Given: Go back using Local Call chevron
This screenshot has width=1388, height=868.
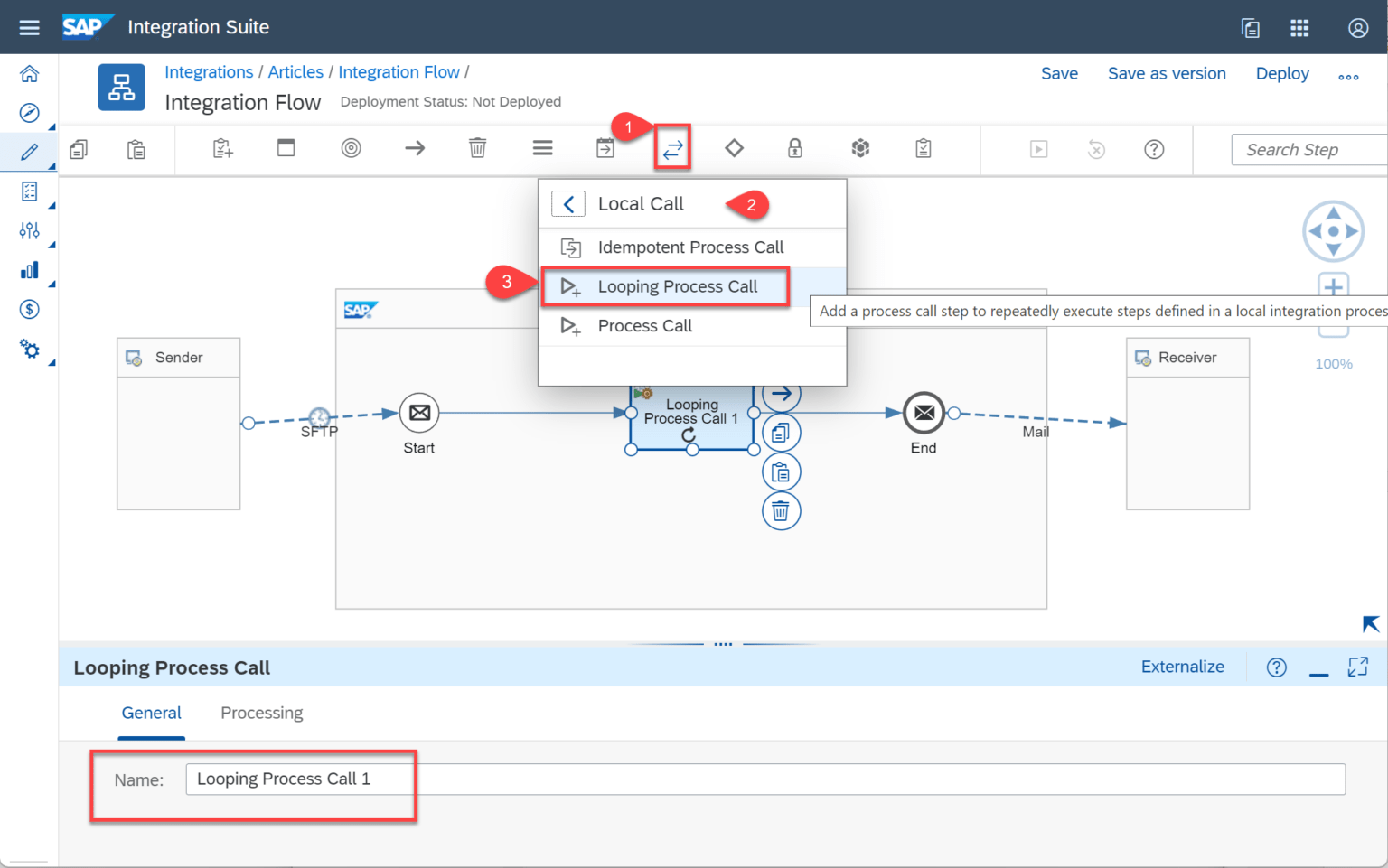Looking at the screenshot, I should 568,204.
